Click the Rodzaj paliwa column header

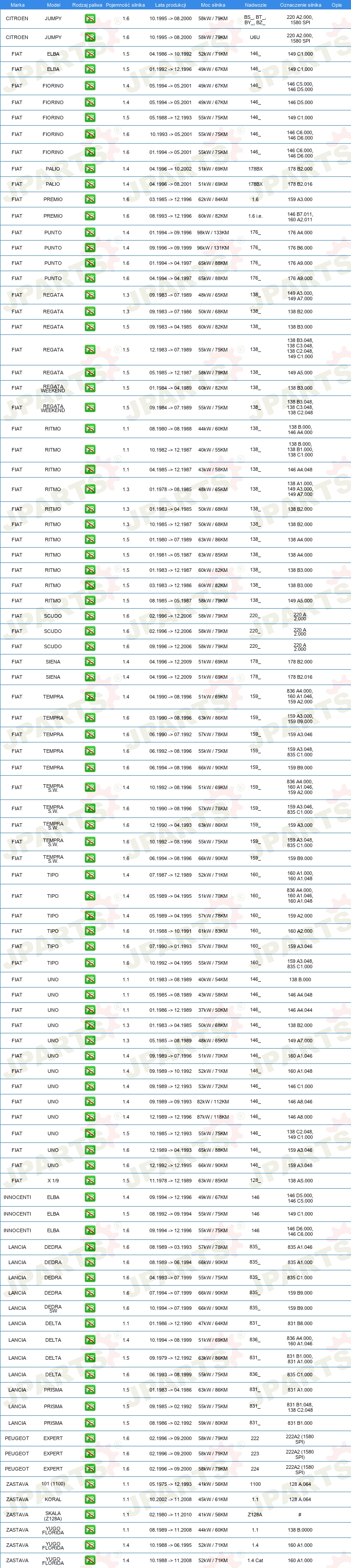point(87,5)
